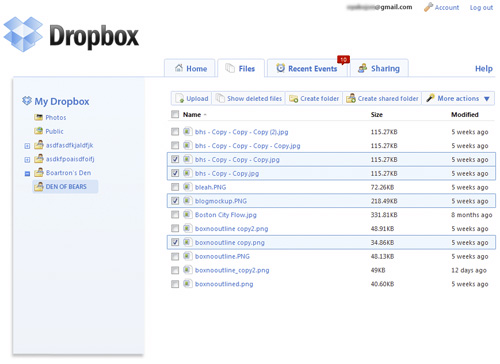The image size is (500, 364).
Task: Click the Create folder button
Action: click(314, 98)
